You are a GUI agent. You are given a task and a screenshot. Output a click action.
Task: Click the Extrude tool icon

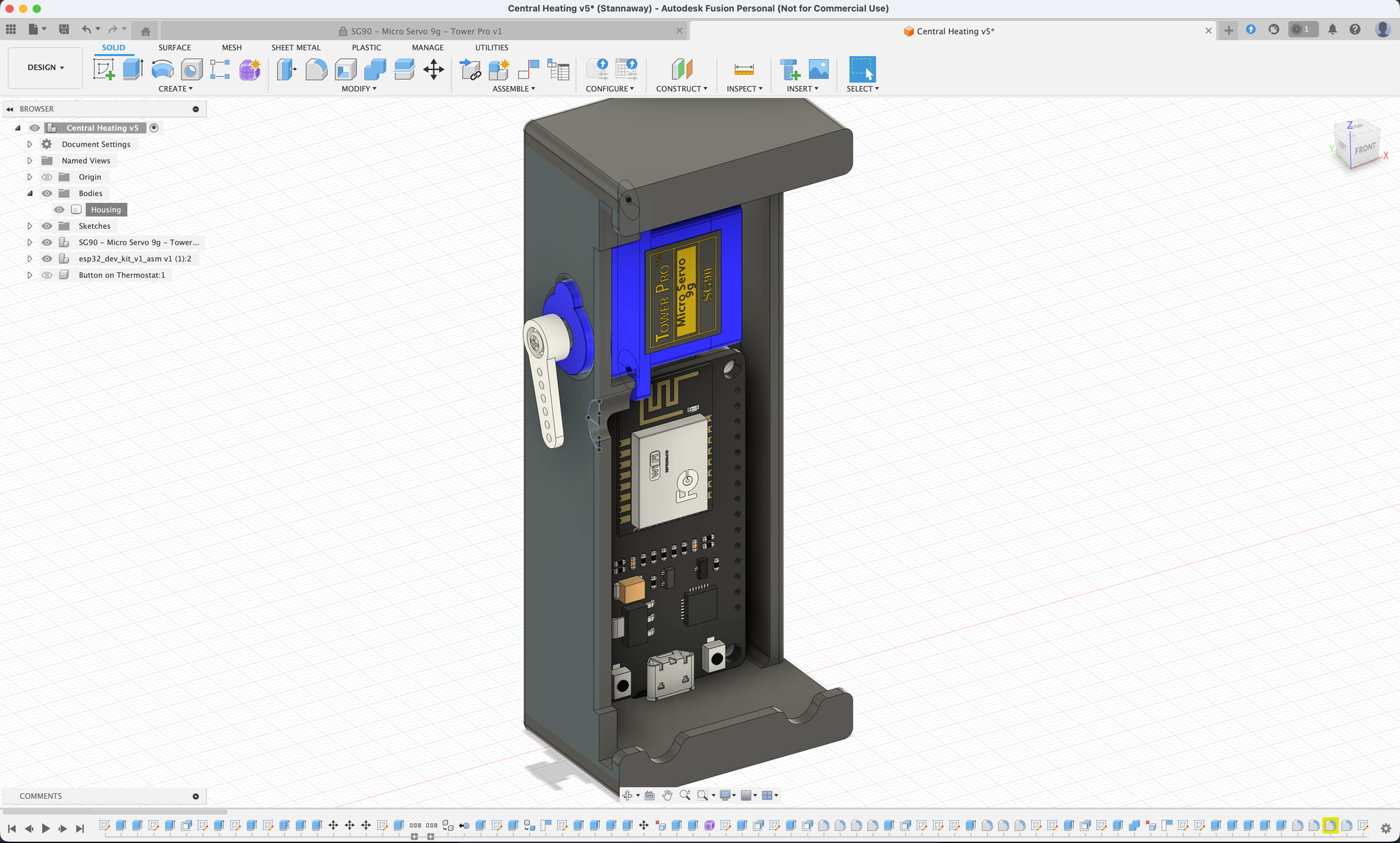click(133, 69)
